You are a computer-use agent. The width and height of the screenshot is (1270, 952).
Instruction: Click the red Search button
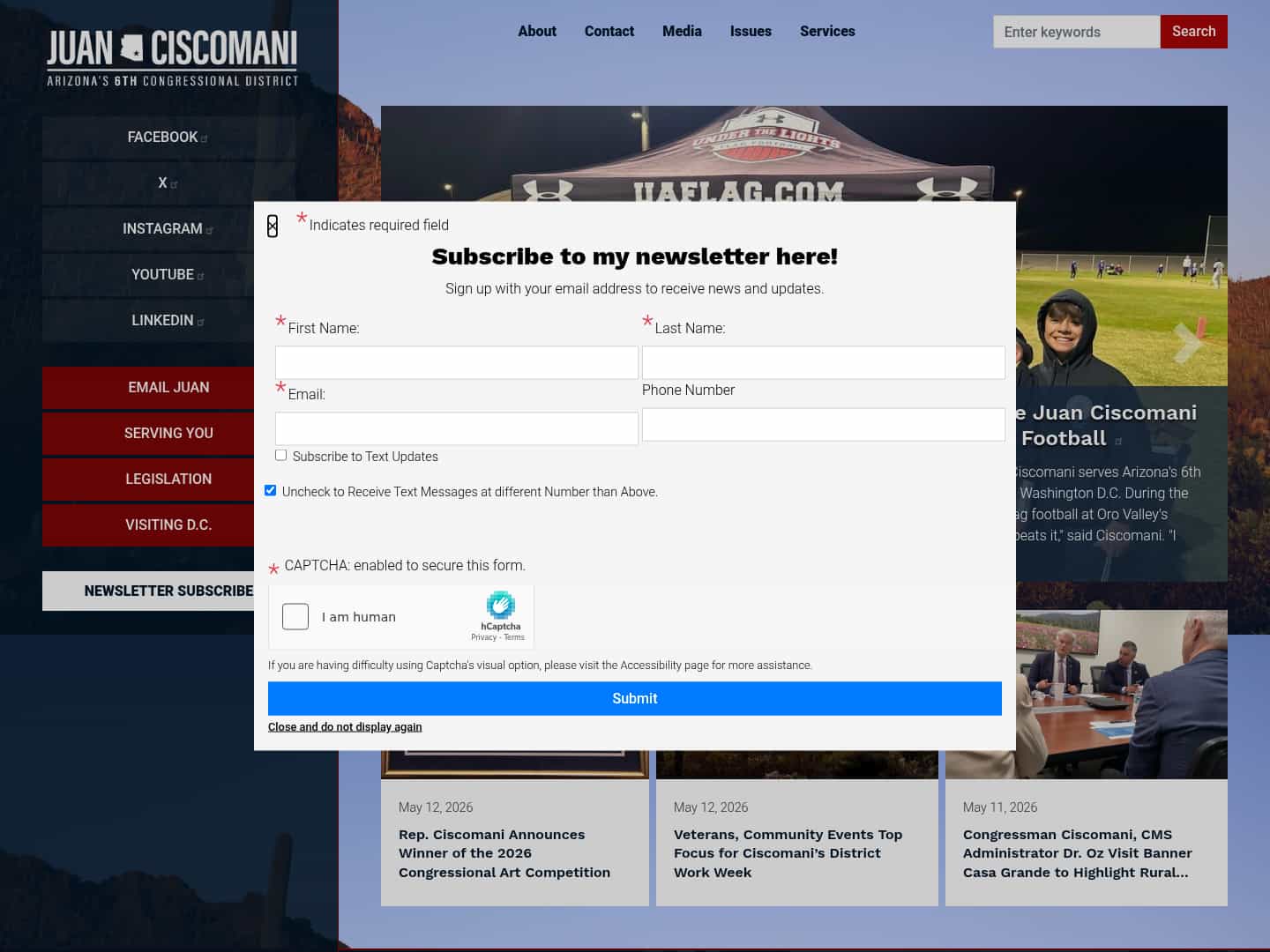pos(1193,32)
